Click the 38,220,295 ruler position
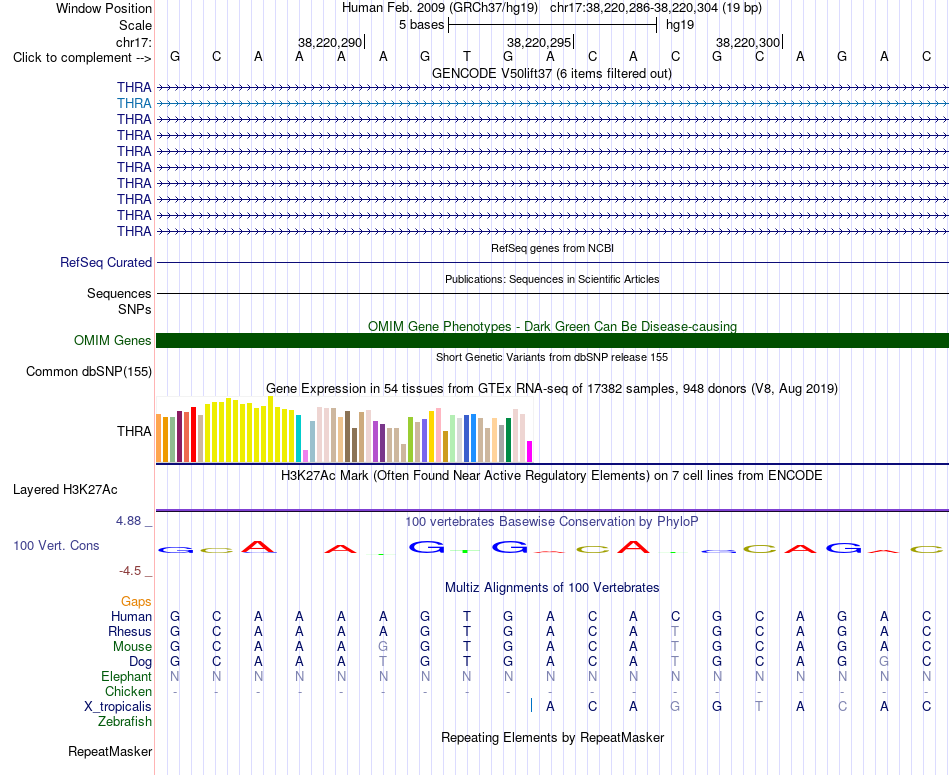This screenshot has width=950, height=775. point(539,42)
